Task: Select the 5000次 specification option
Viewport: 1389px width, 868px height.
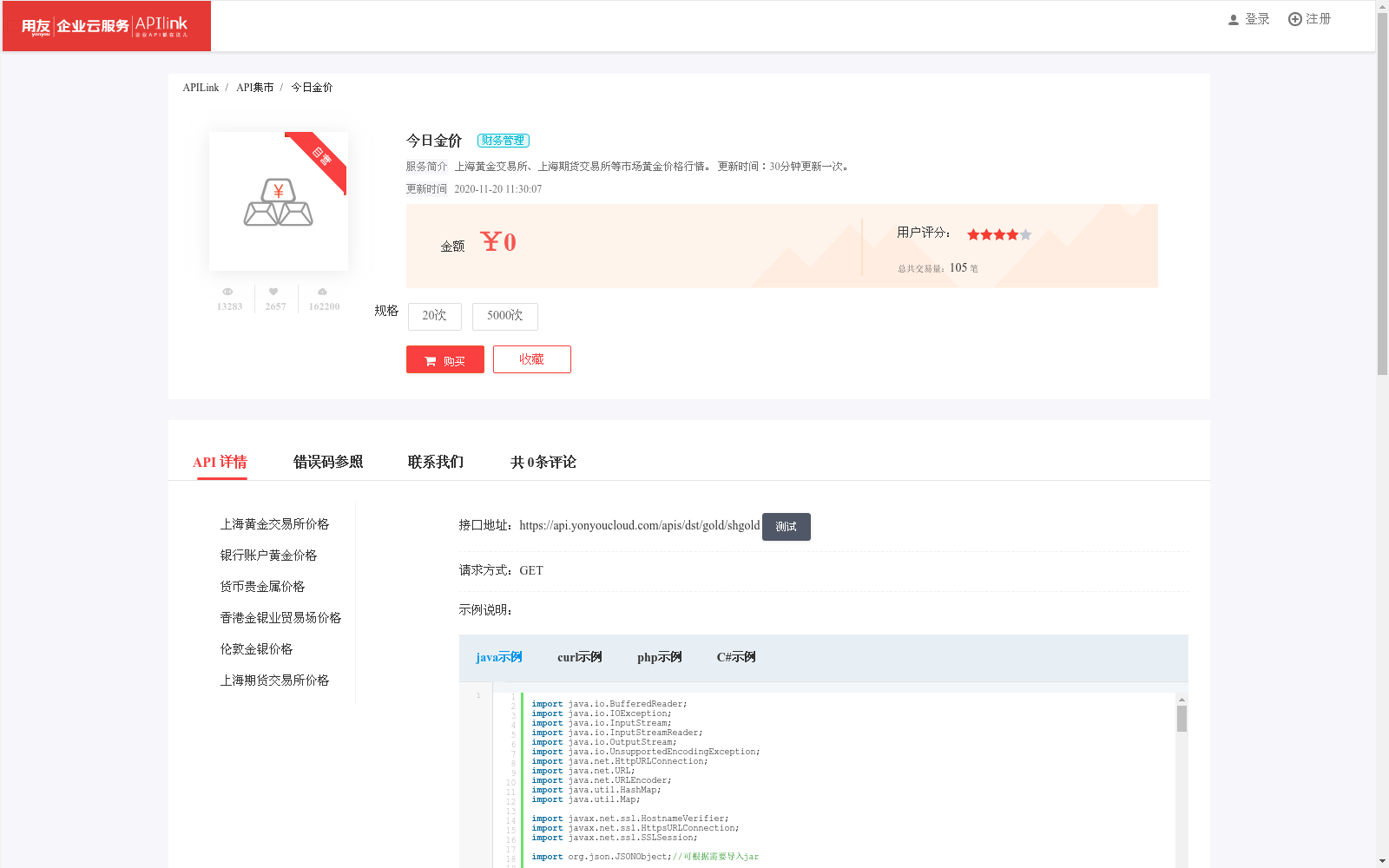Action: tap(505, 316)
